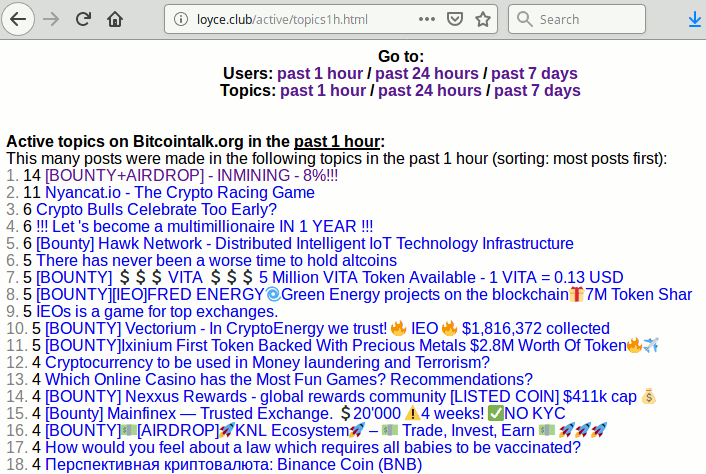Image resolution: width=706 pixels, height=474 pixels.
Task: Open the Online Casino Recommendations topic
Action: pyautogui.click(x=289, y=379)
